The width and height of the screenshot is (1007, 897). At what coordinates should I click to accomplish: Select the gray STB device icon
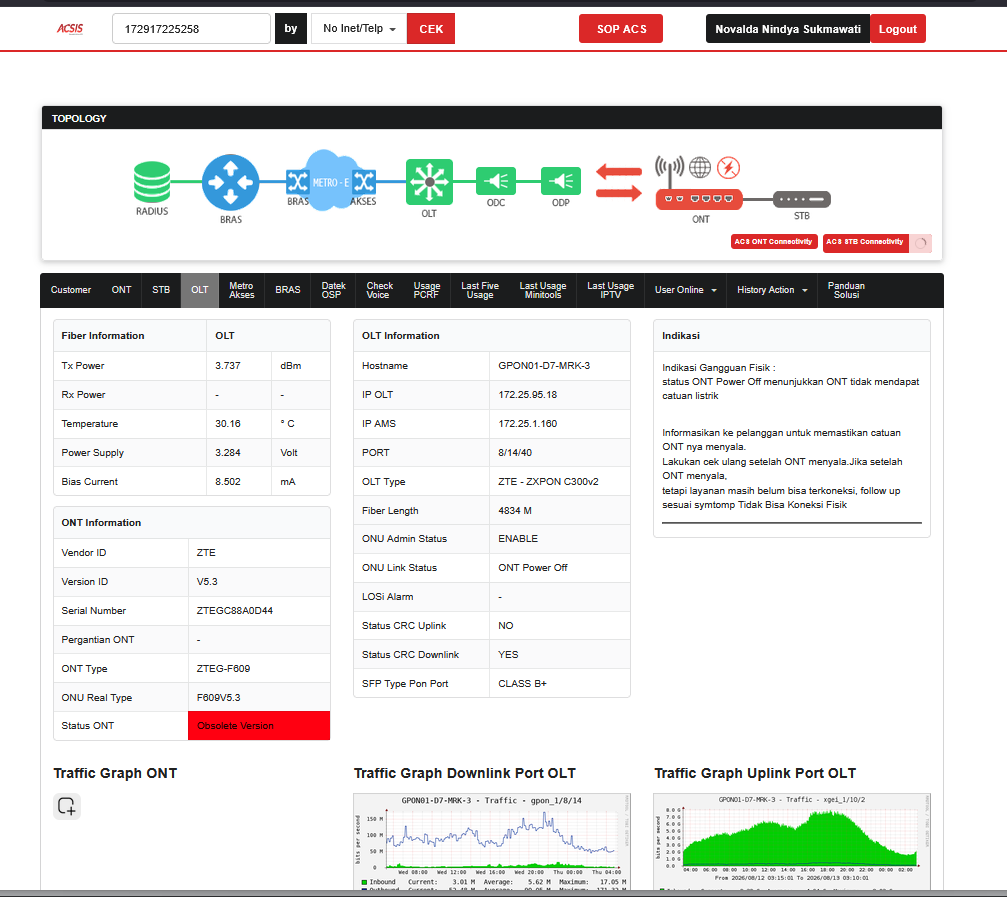(801, 199)
